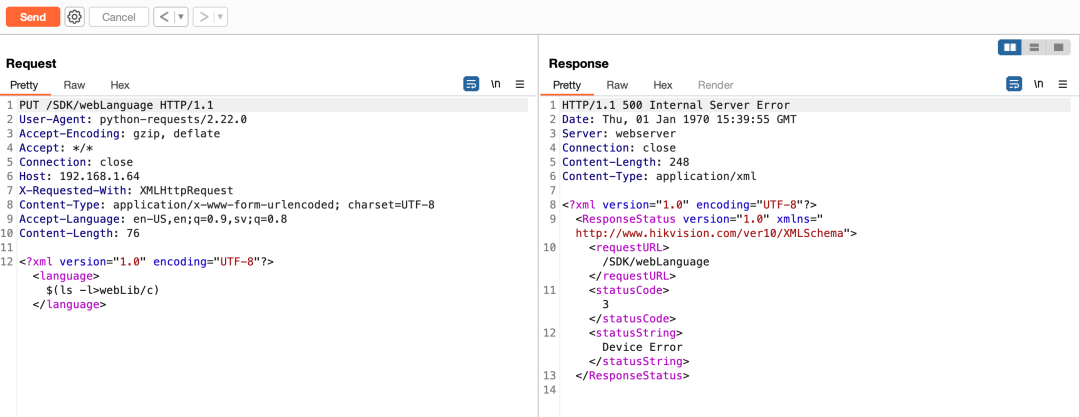
Task: Switch to the Response Raw tab
Action: click(617, 85)
